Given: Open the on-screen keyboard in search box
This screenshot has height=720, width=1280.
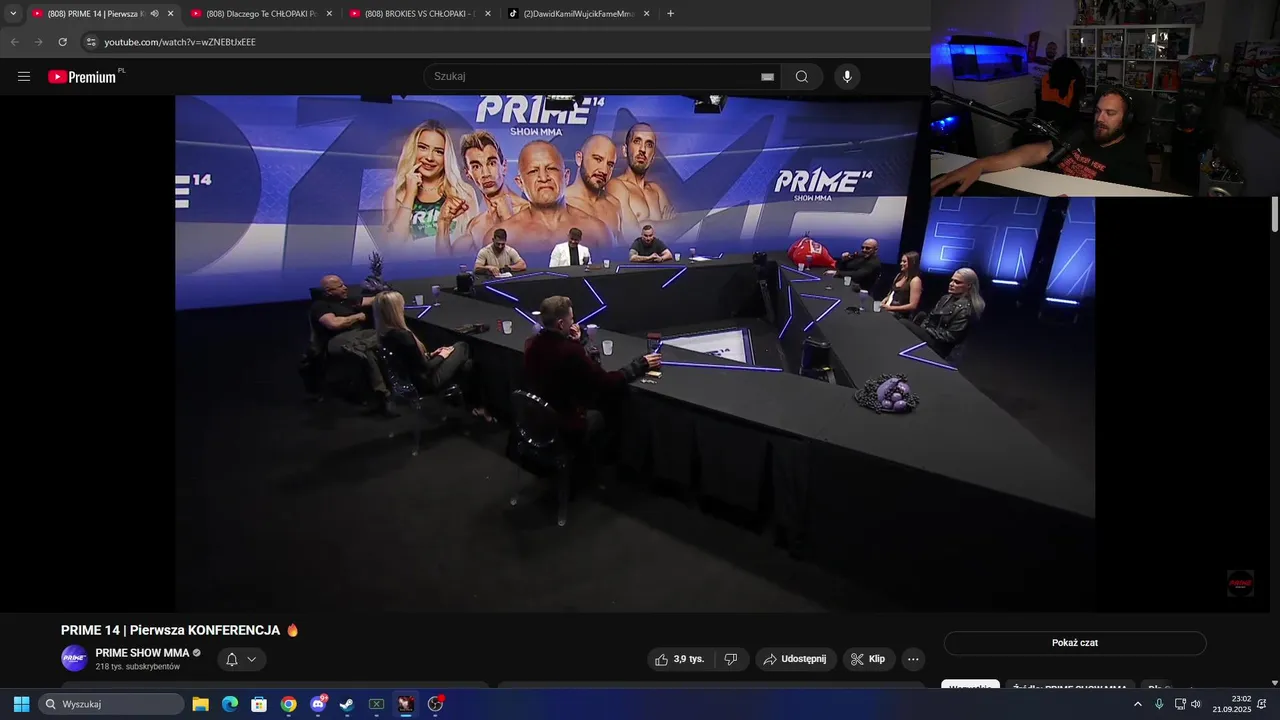Looking at the screenshot, I should [x=767, y=76].
